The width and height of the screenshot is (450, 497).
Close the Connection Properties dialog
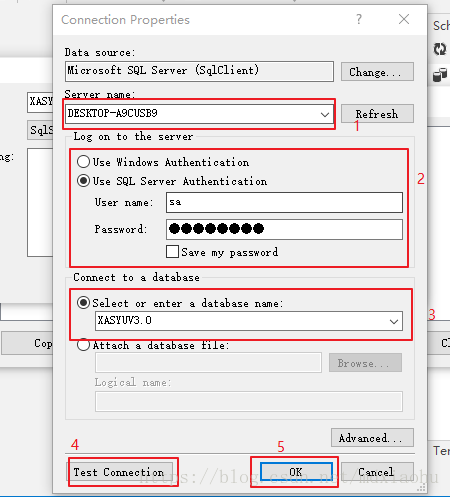(404, 19)
